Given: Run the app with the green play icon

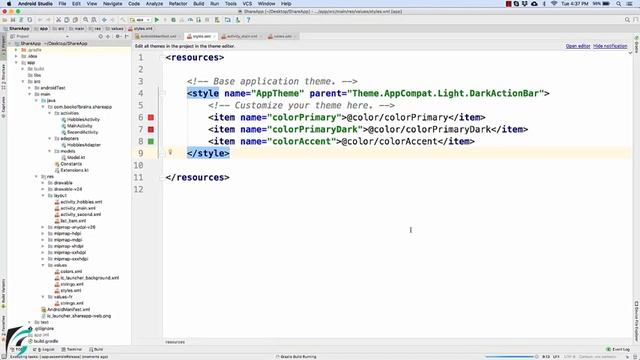Looking at the screenshot, I should pos(157,20).
